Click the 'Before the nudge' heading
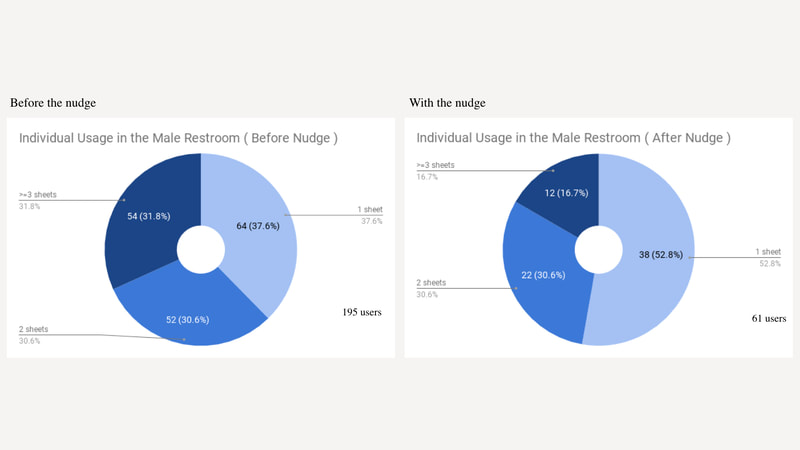 [53, 103]
